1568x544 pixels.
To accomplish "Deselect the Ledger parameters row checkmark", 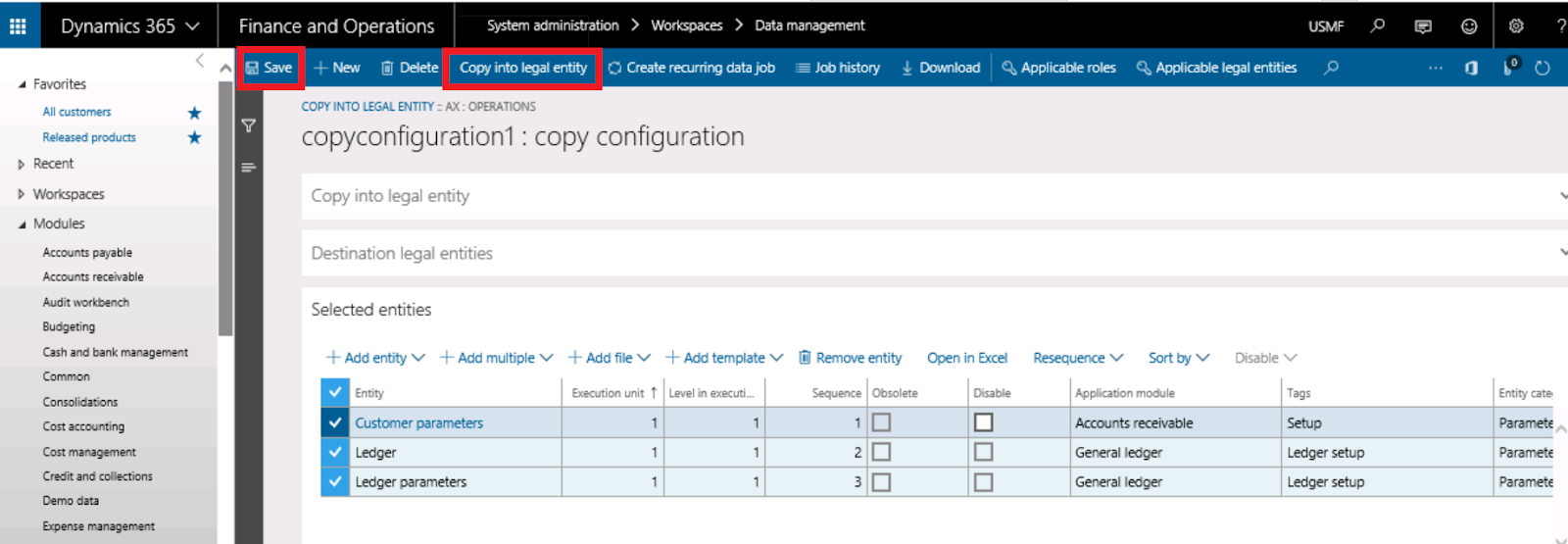I will [x=335, y=481].
